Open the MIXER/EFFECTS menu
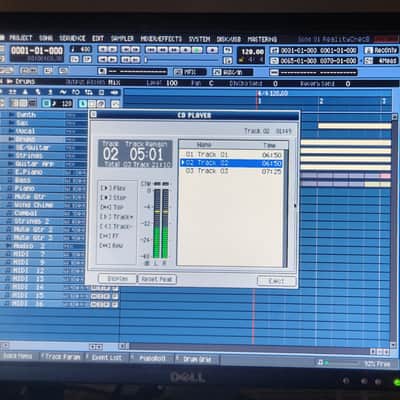 161,39
